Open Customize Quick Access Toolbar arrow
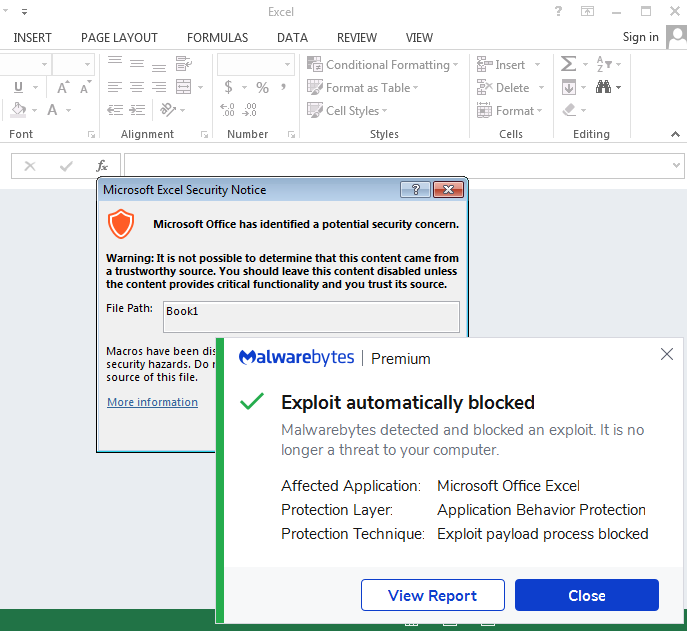Image resolution: width=687 pixels, height=631 pixels. tap(25, 12)
